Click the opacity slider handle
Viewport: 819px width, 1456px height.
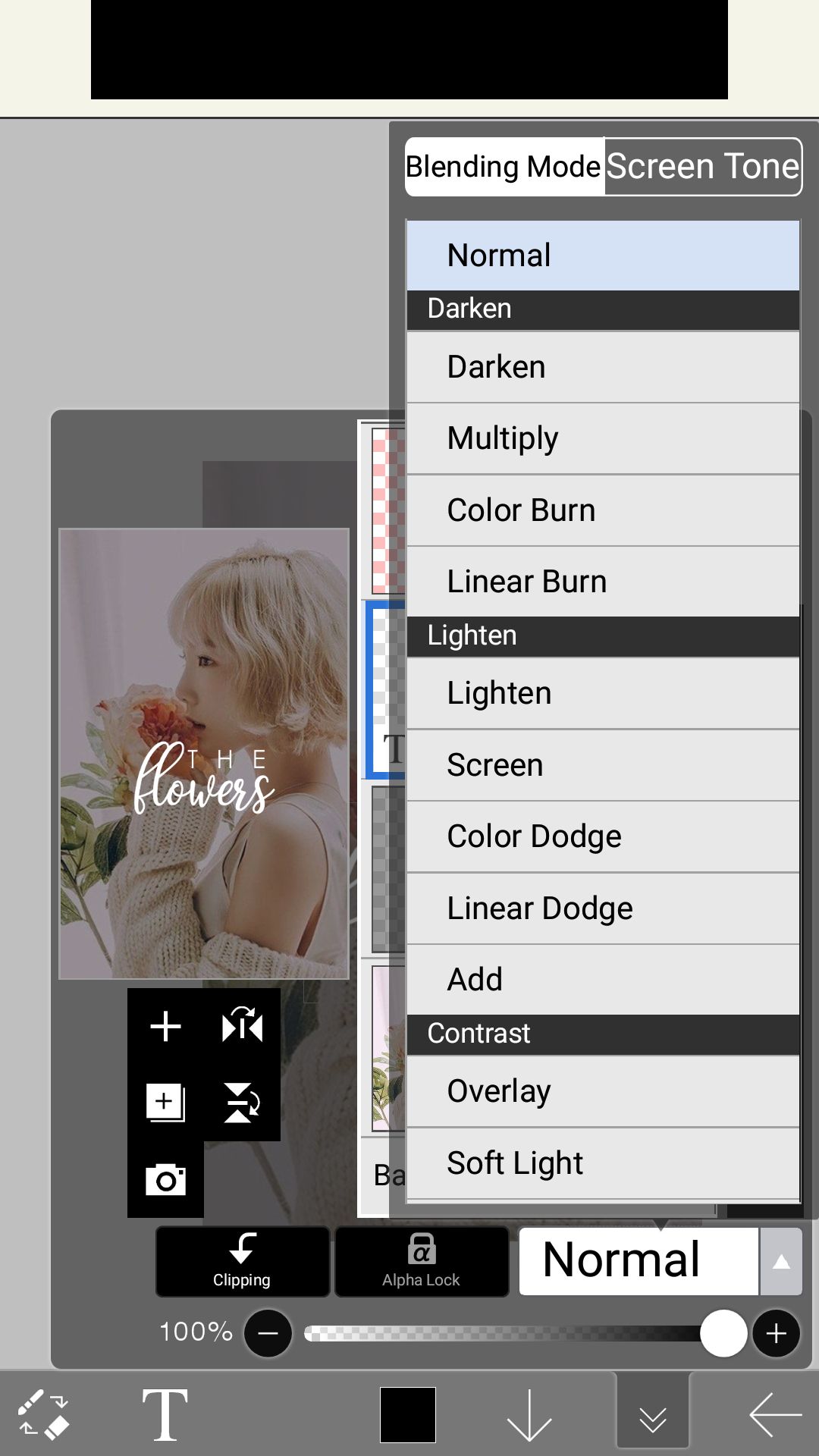[x=723, y=1333]
